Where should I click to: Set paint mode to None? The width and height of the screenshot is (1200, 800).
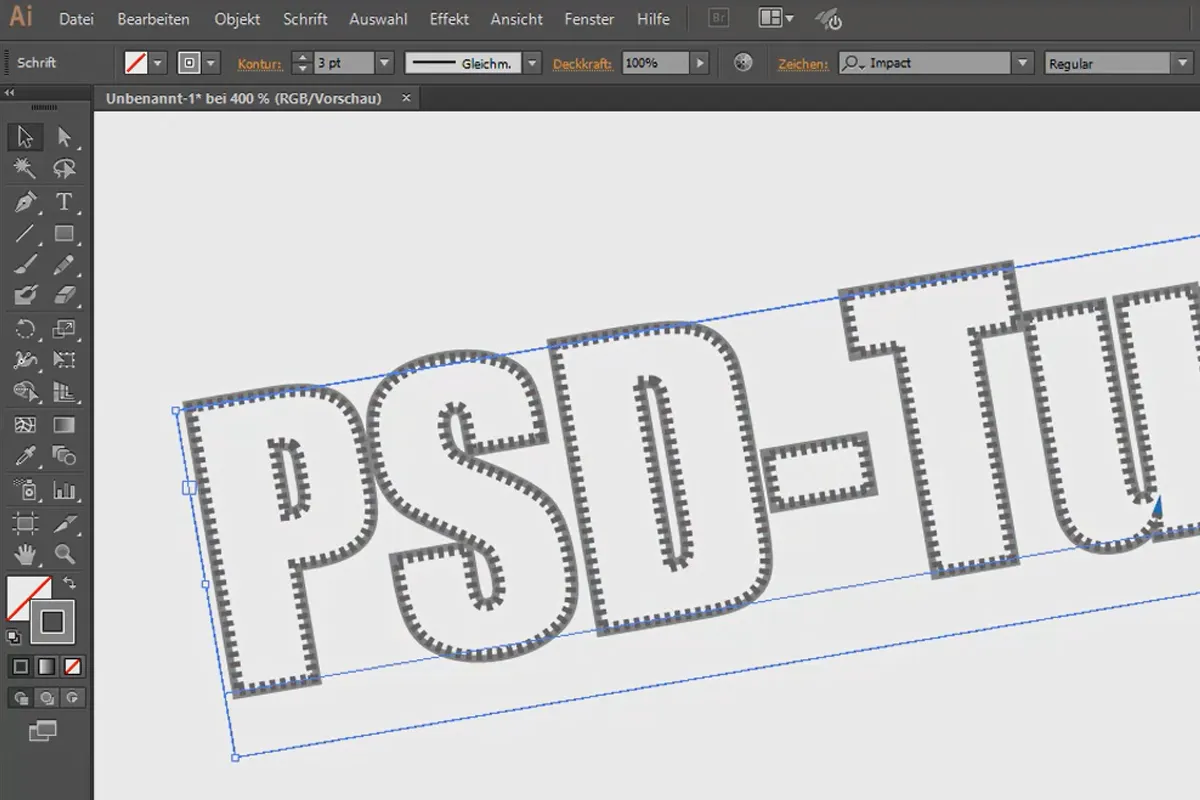coord(72,666)
